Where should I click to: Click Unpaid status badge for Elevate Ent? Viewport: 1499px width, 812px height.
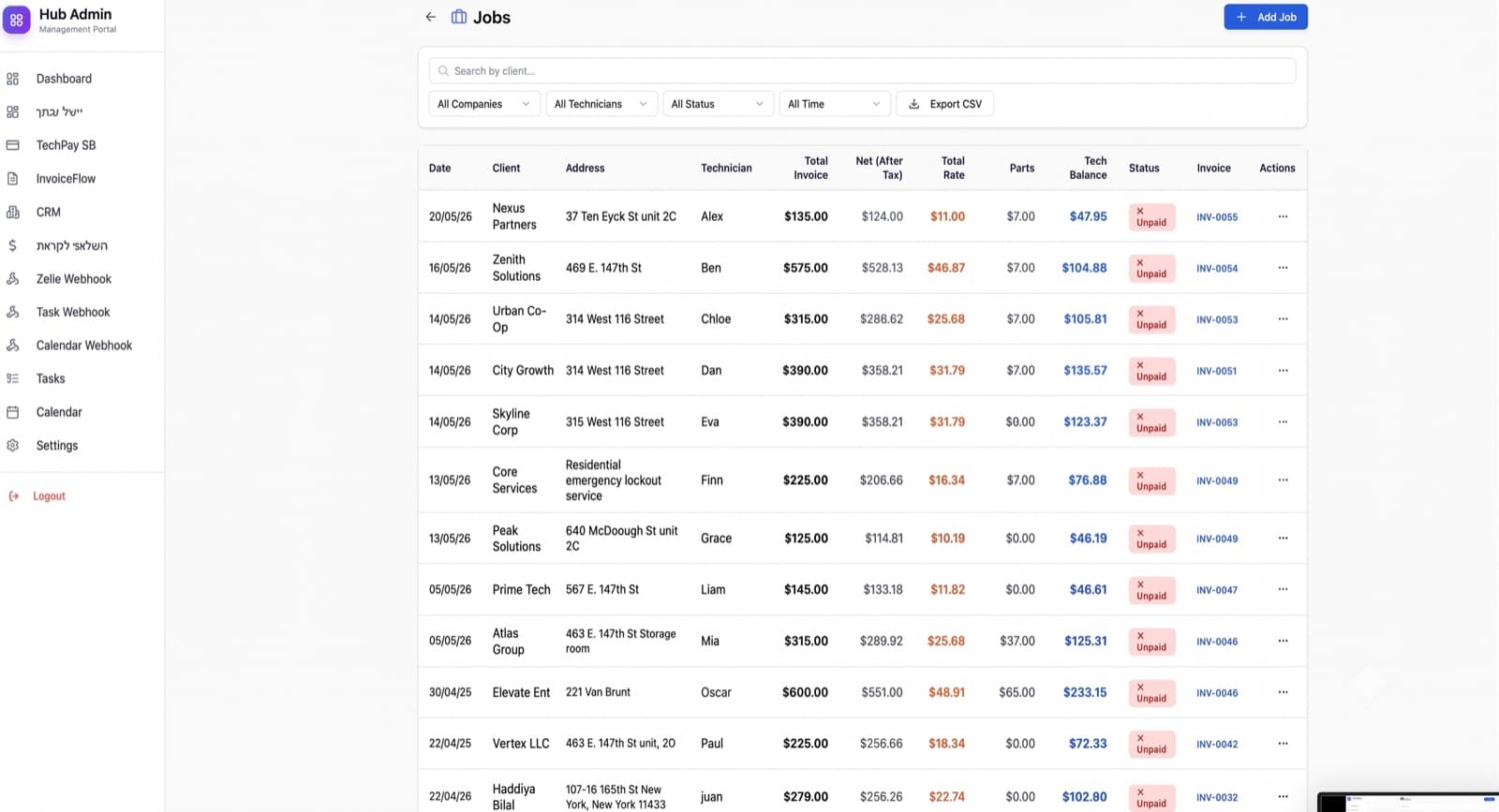pyautogui.click(x=1151, y=693)
